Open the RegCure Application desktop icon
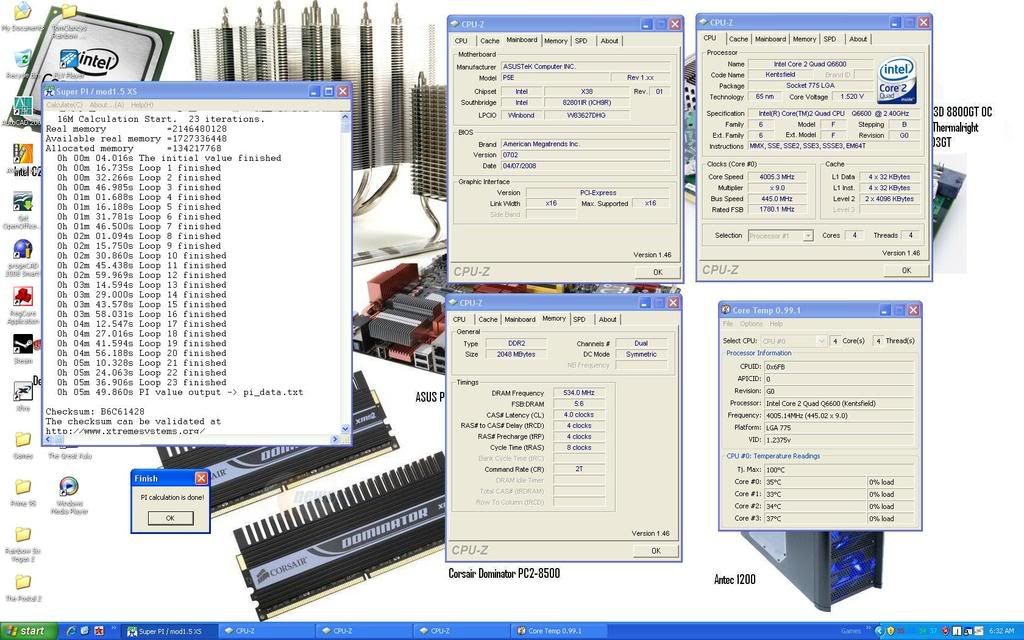The image size is (1024, 640). 22,297
